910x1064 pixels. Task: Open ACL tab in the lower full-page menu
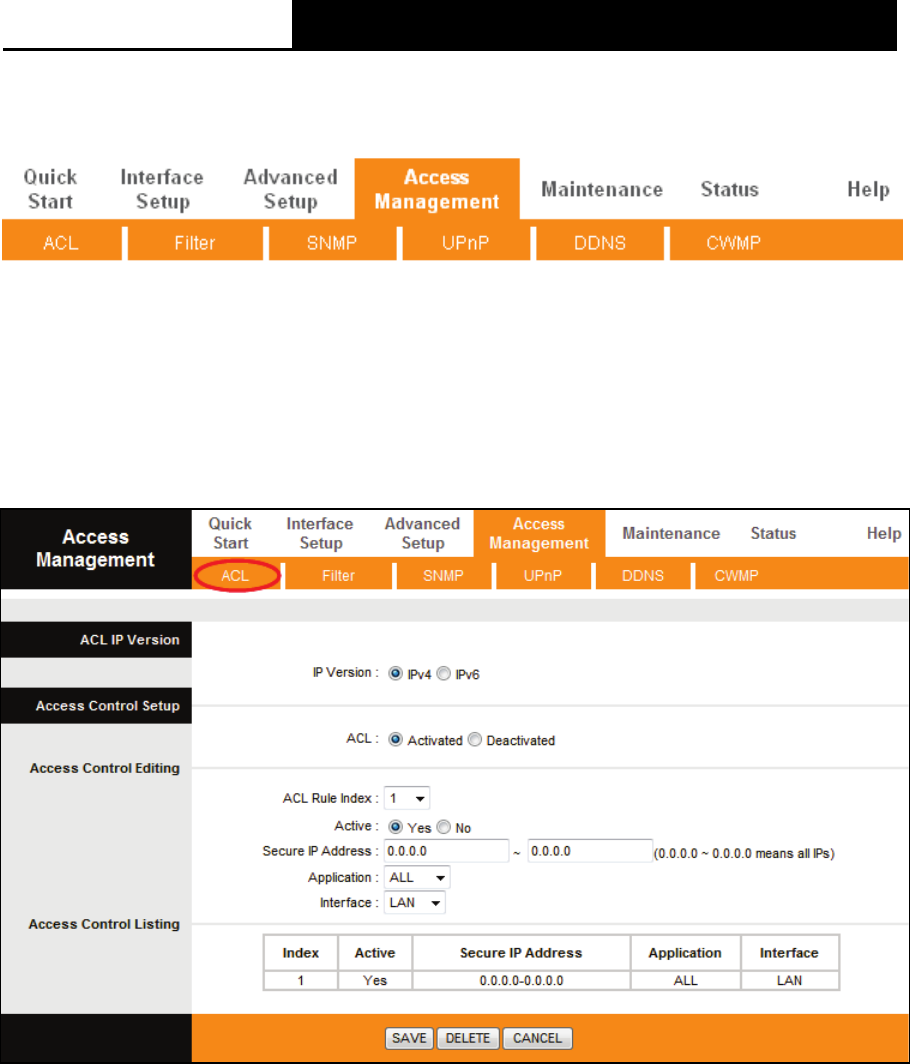point(235,575)
